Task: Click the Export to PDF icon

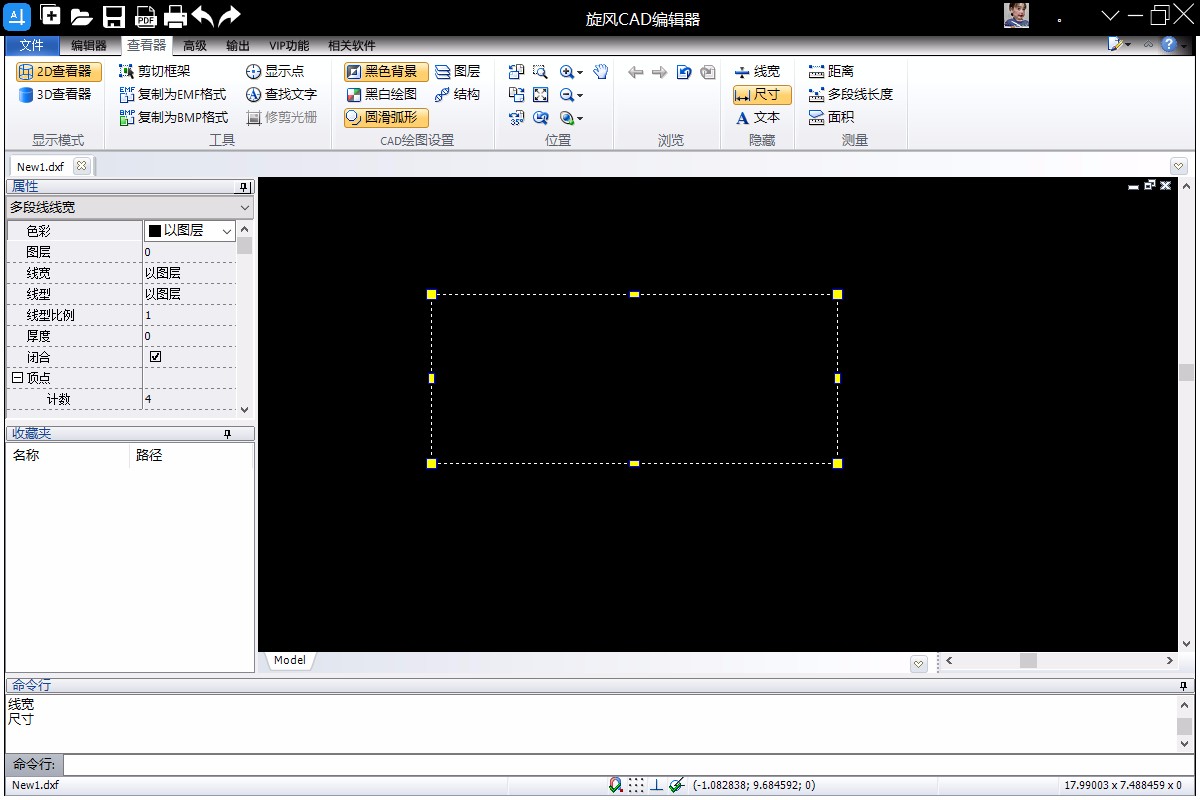Action: (145, 16)
